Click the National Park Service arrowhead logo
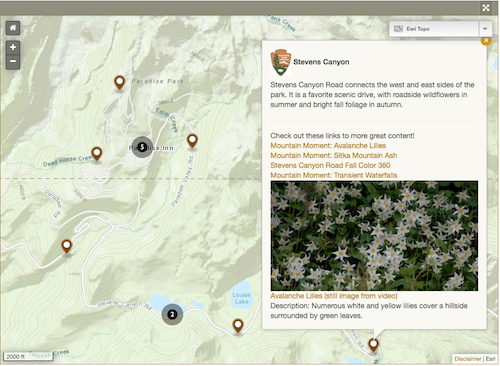 coord(281,62)
